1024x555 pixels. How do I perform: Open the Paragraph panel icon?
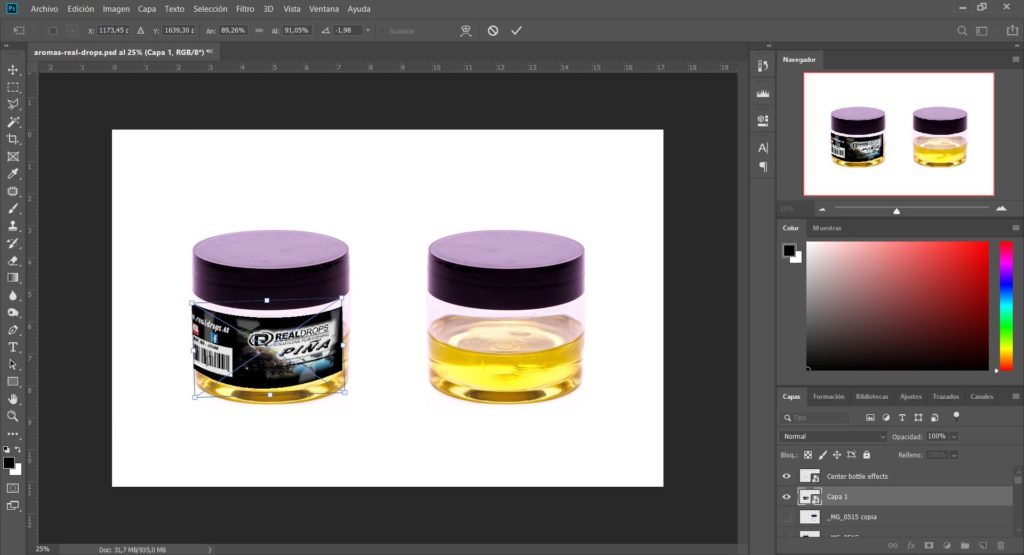763,167
